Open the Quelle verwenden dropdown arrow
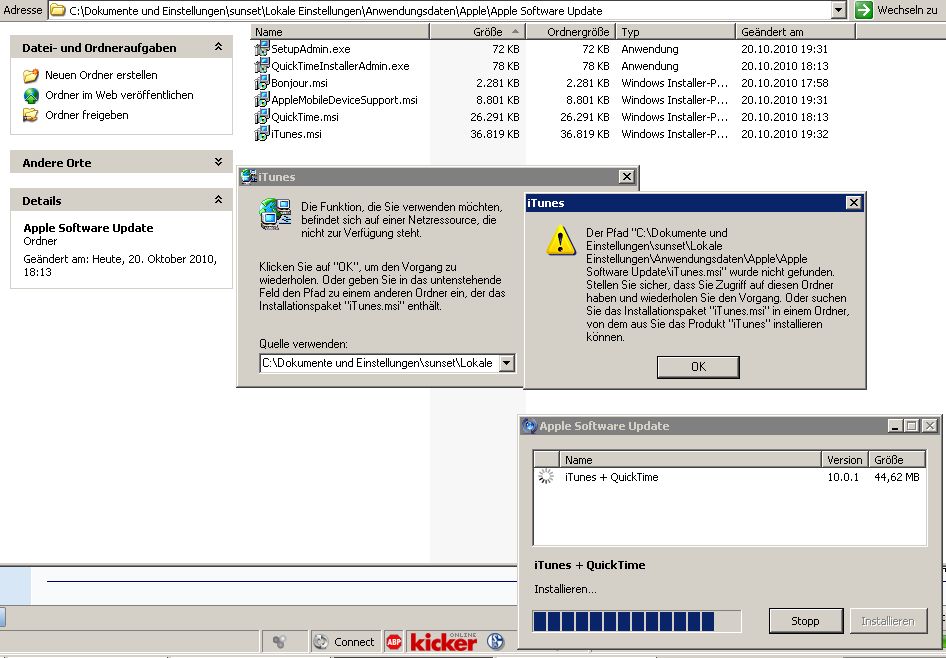The image size is (946, 658). tap(507, 363)
